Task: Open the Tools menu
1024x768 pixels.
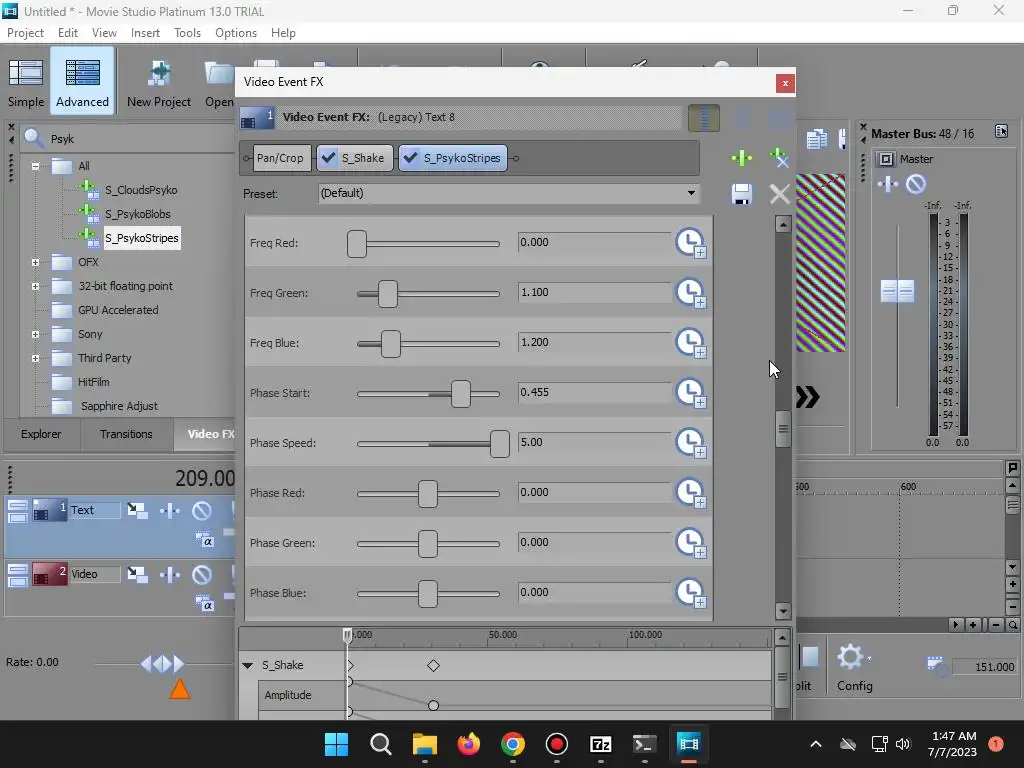Action: [x=187, y=33]
